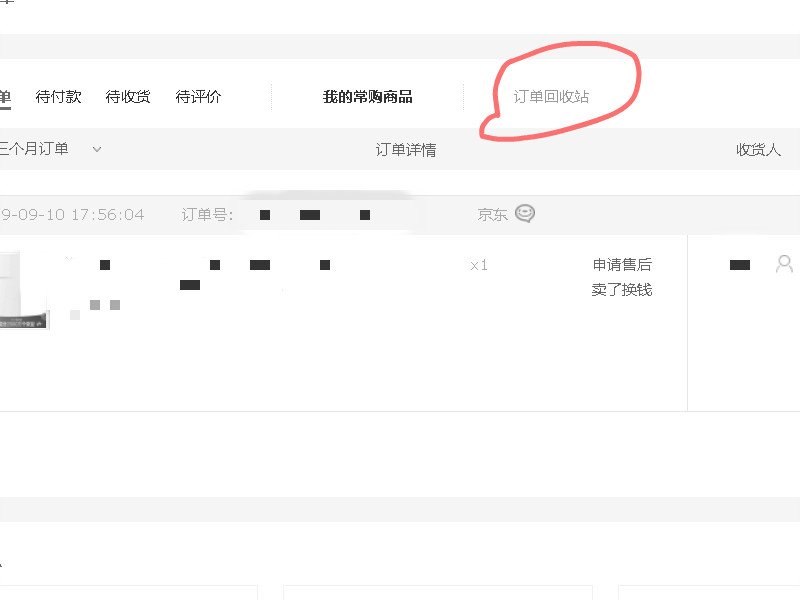
Task: Open the 京东 customer chat bubble icon
Action: point(524,213)
